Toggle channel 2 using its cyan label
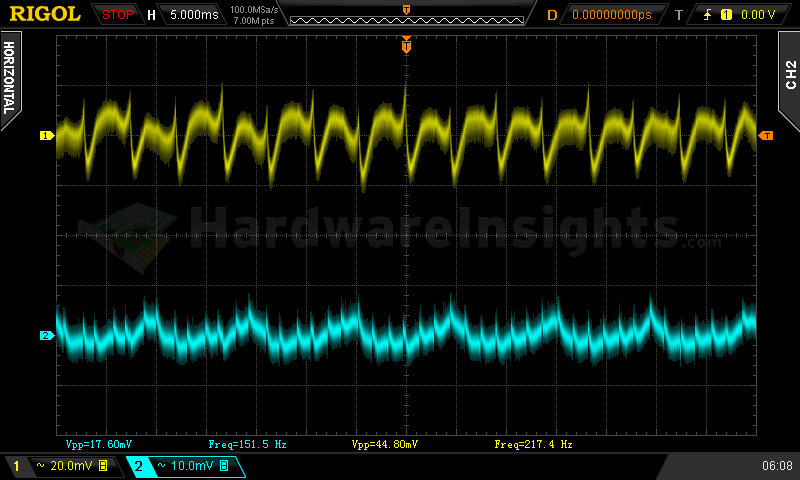Screen dimensions: 800x480 (139, 466)
